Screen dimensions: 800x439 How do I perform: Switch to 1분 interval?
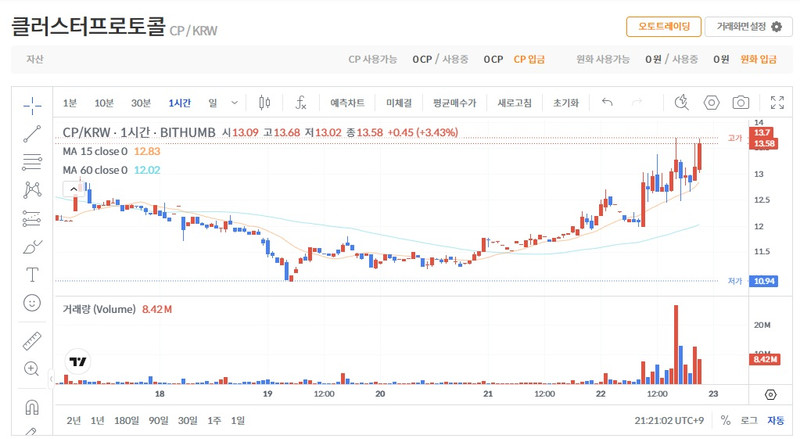[69, 103]
